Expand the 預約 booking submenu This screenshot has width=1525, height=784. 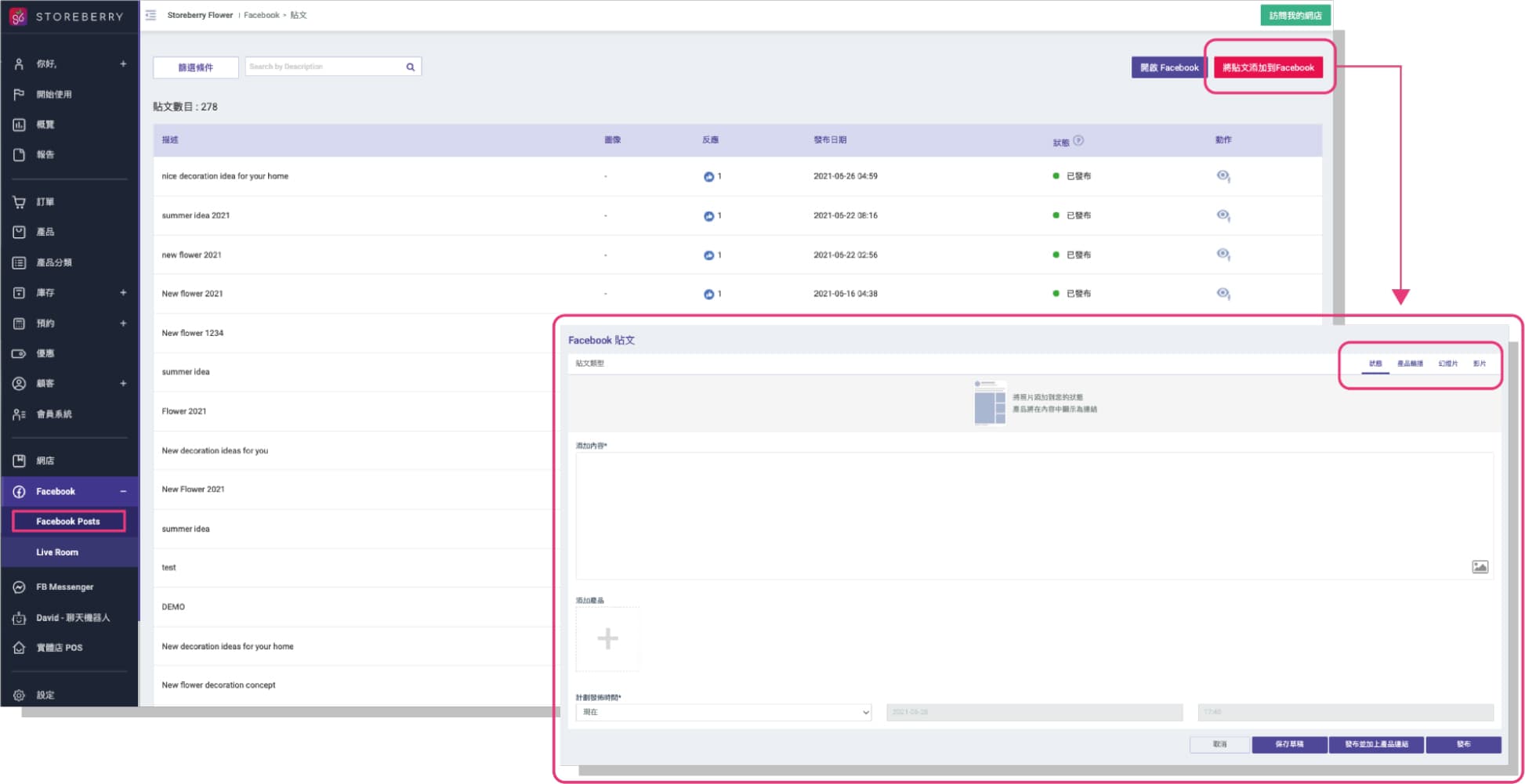(x=123, y=323)
